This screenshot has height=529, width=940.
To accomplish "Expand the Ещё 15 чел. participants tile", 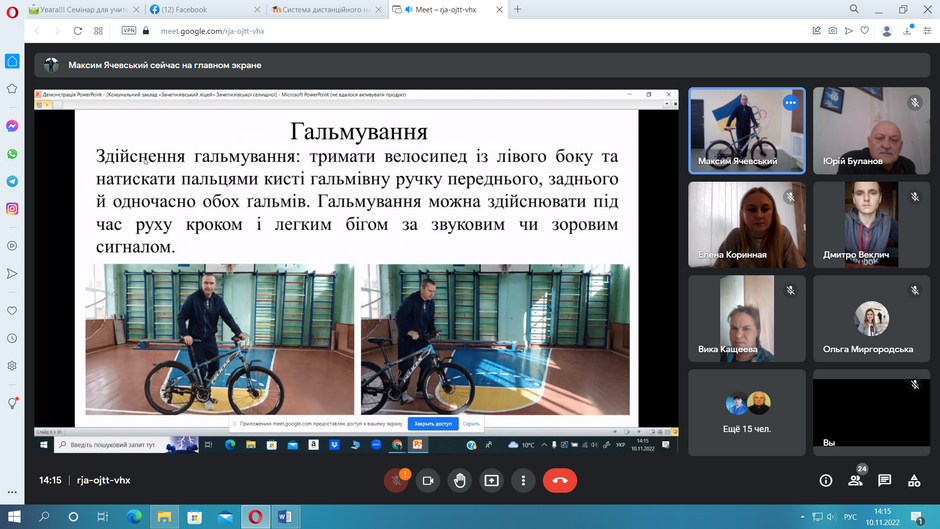I will [747, 413].
